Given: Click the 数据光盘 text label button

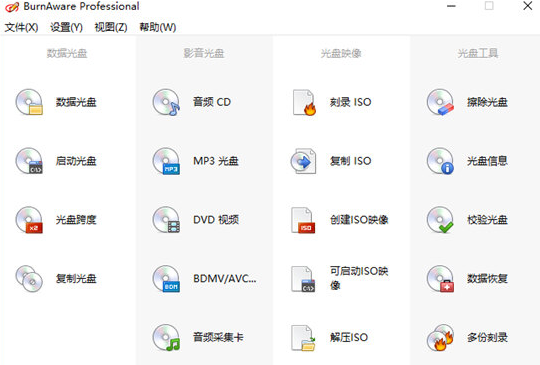Looking at the screenshot, I should click(76, 102).
